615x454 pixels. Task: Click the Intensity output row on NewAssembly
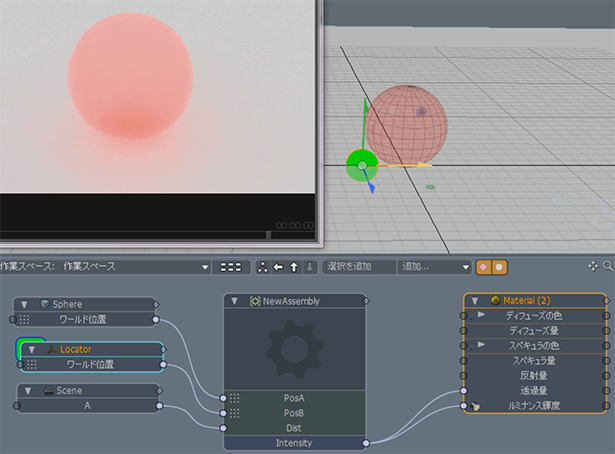point(292,442)
